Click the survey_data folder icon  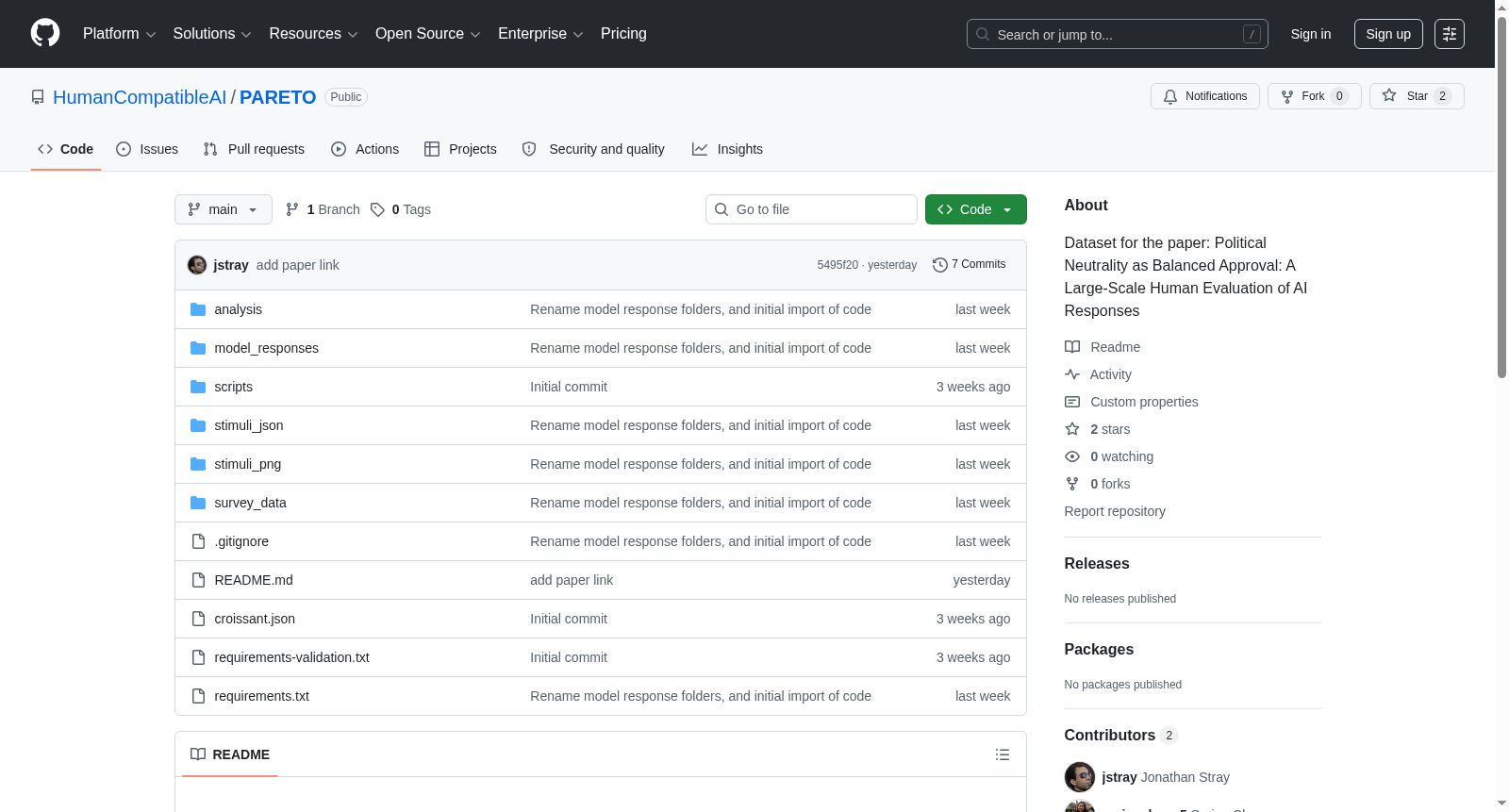click(198, 503)
